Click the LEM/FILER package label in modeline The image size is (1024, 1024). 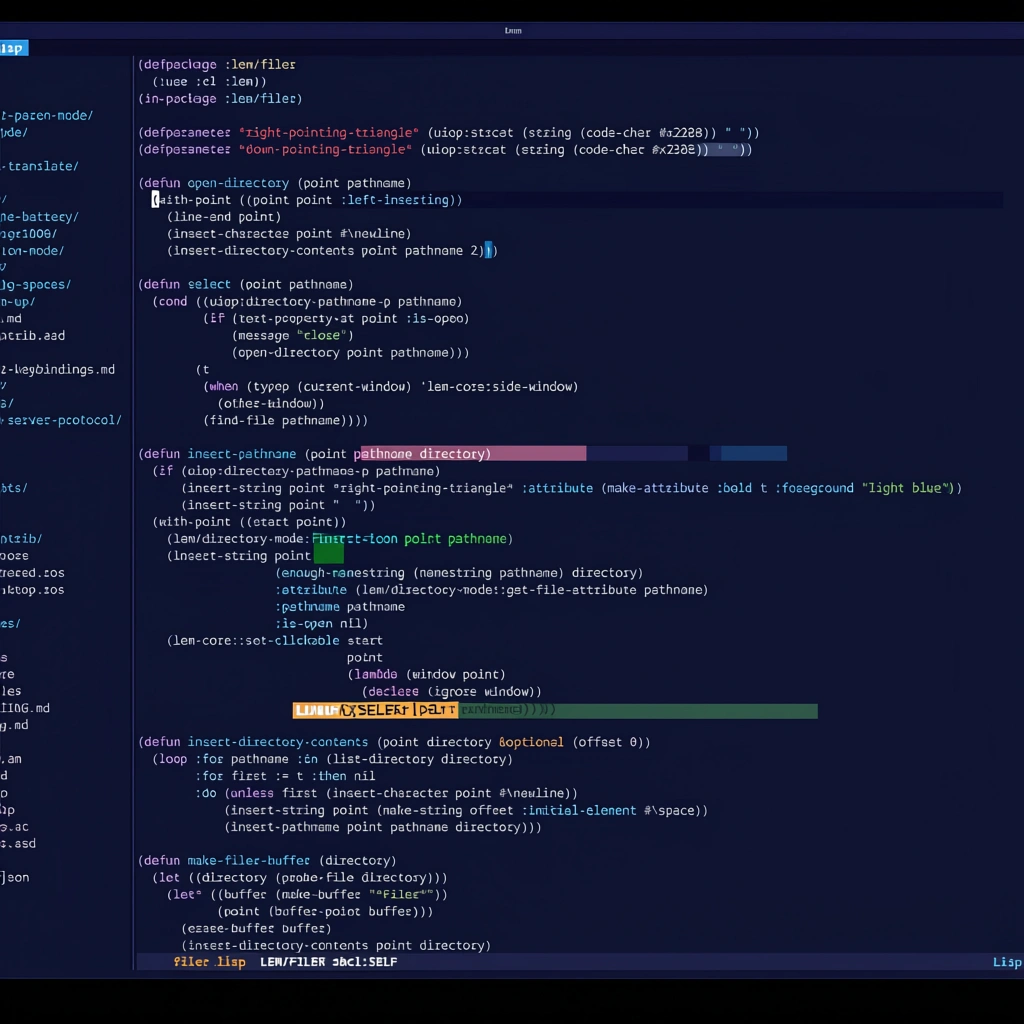(x=293, y=962)
